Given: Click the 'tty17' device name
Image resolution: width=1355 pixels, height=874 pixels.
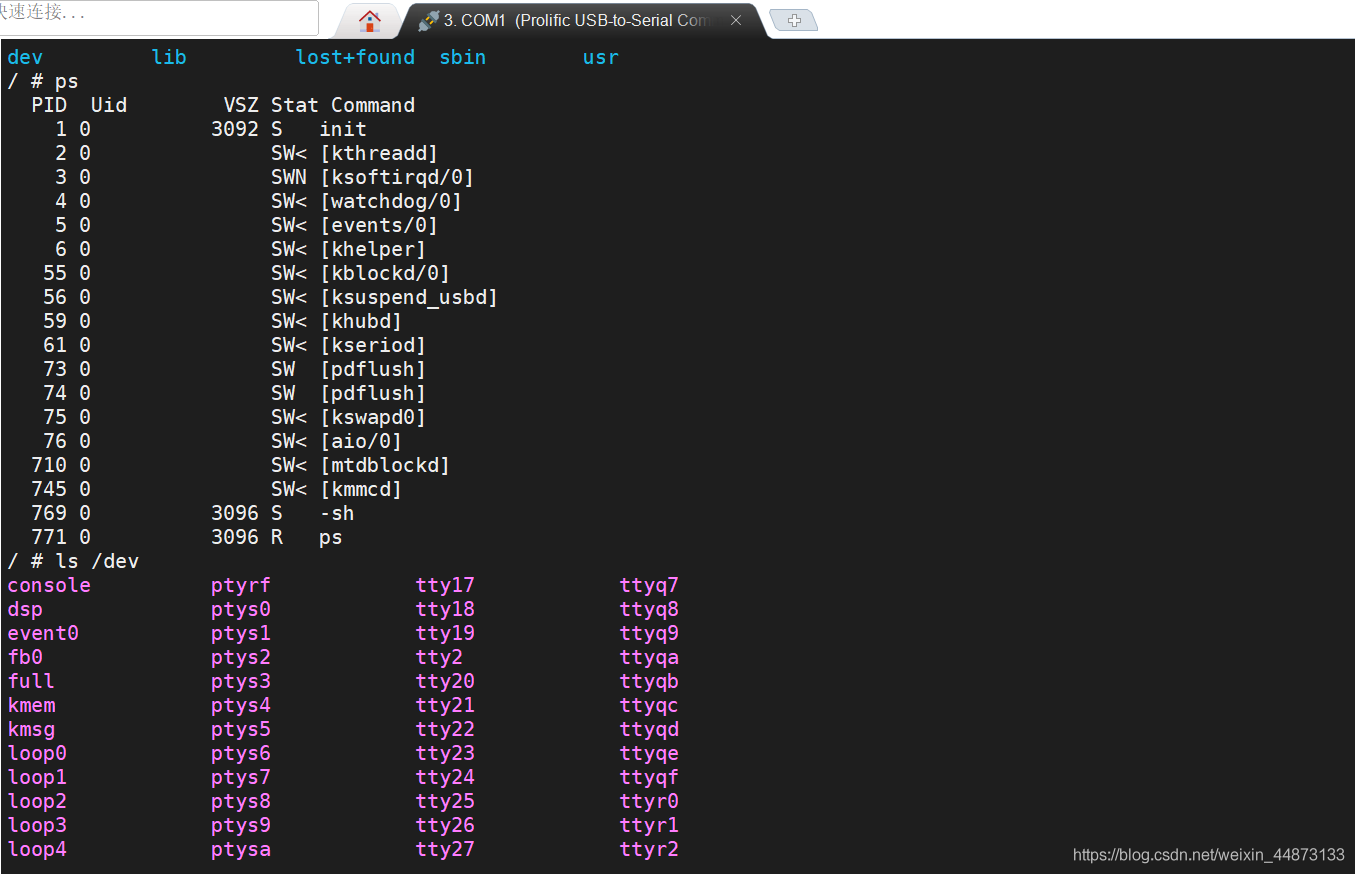Looking at the screenshot, I should tap(445, 585).
